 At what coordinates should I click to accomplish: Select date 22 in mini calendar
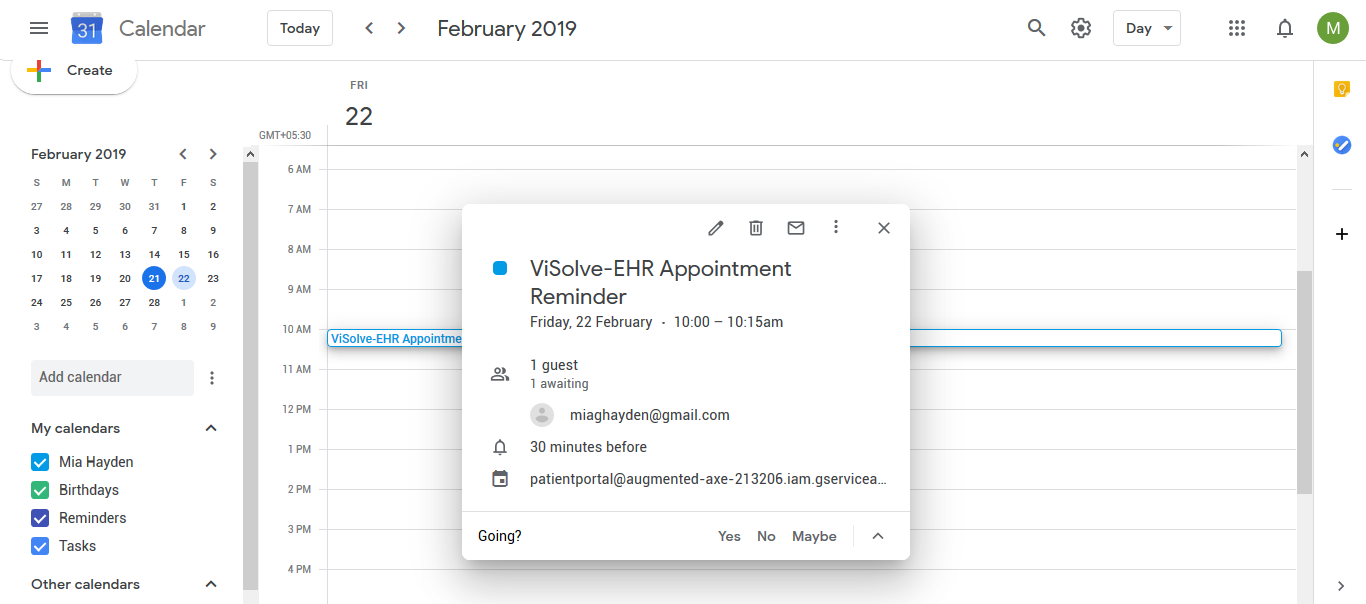coord(184,278)
